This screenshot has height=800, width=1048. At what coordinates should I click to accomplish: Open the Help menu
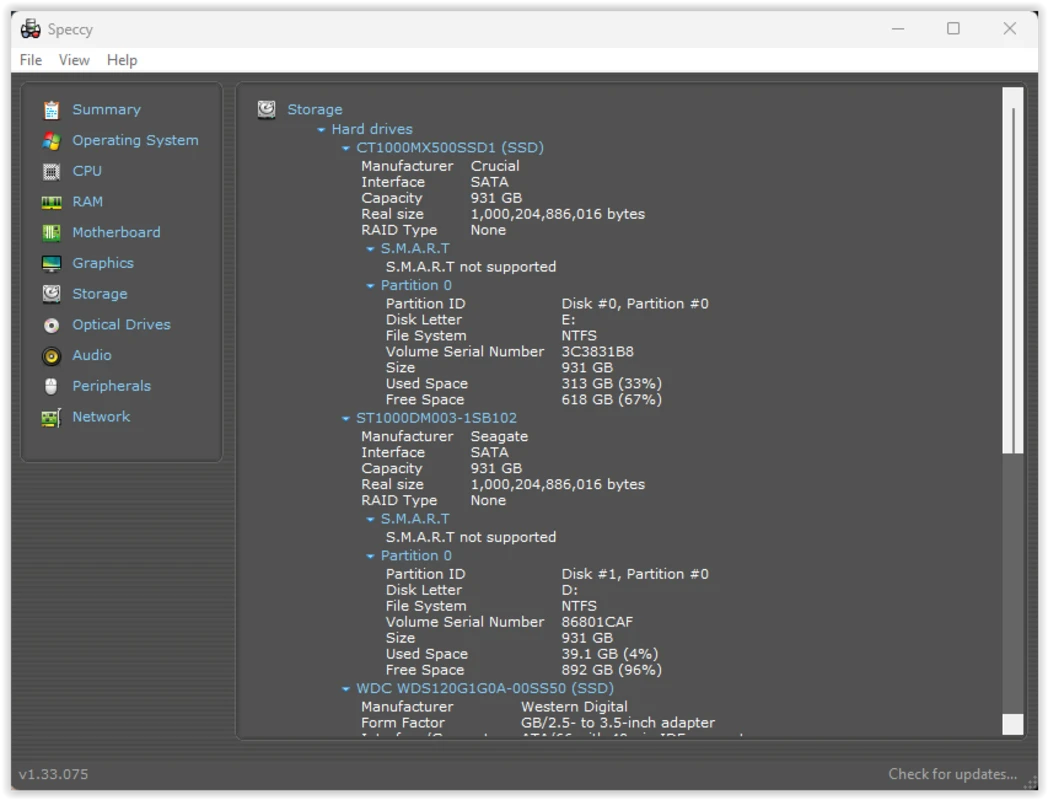pos(122,60)
